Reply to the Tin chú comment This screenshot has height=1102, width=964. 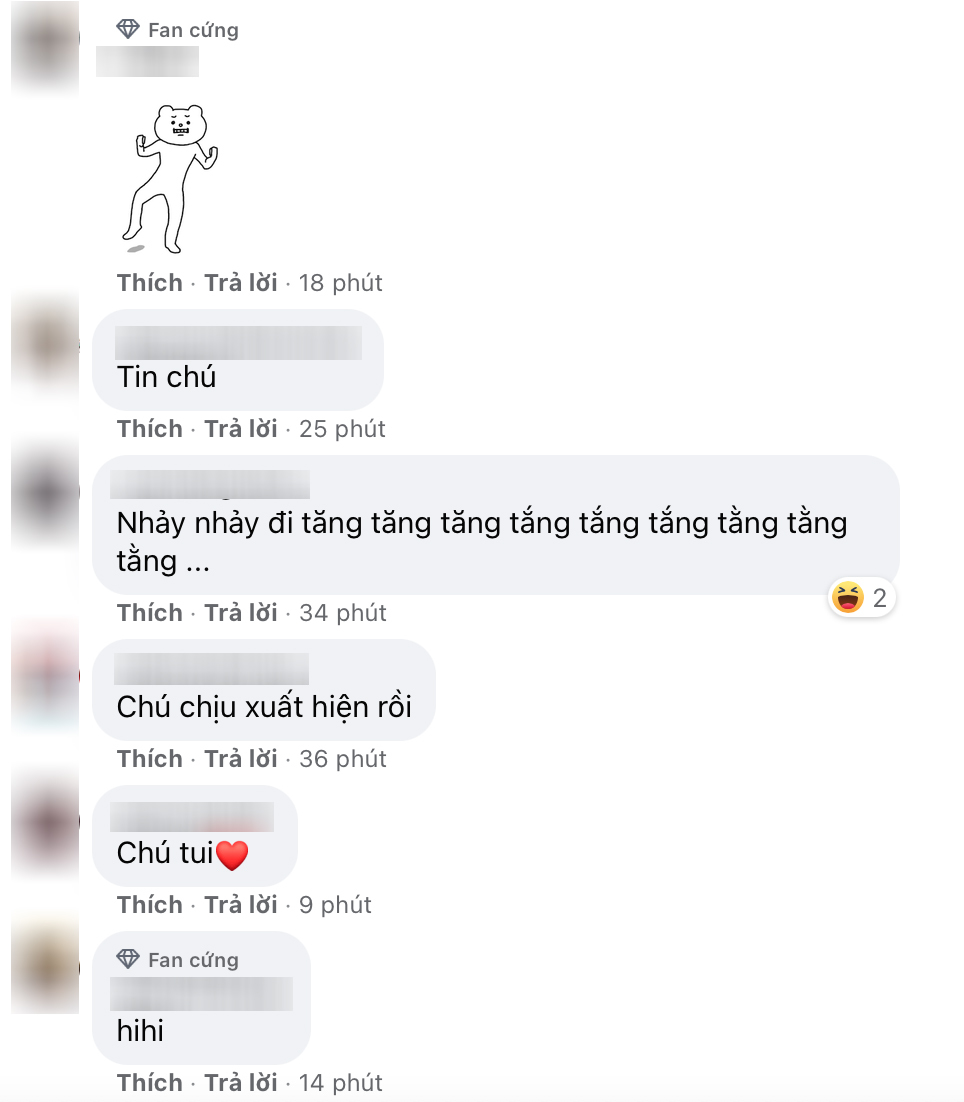point(241,429)
